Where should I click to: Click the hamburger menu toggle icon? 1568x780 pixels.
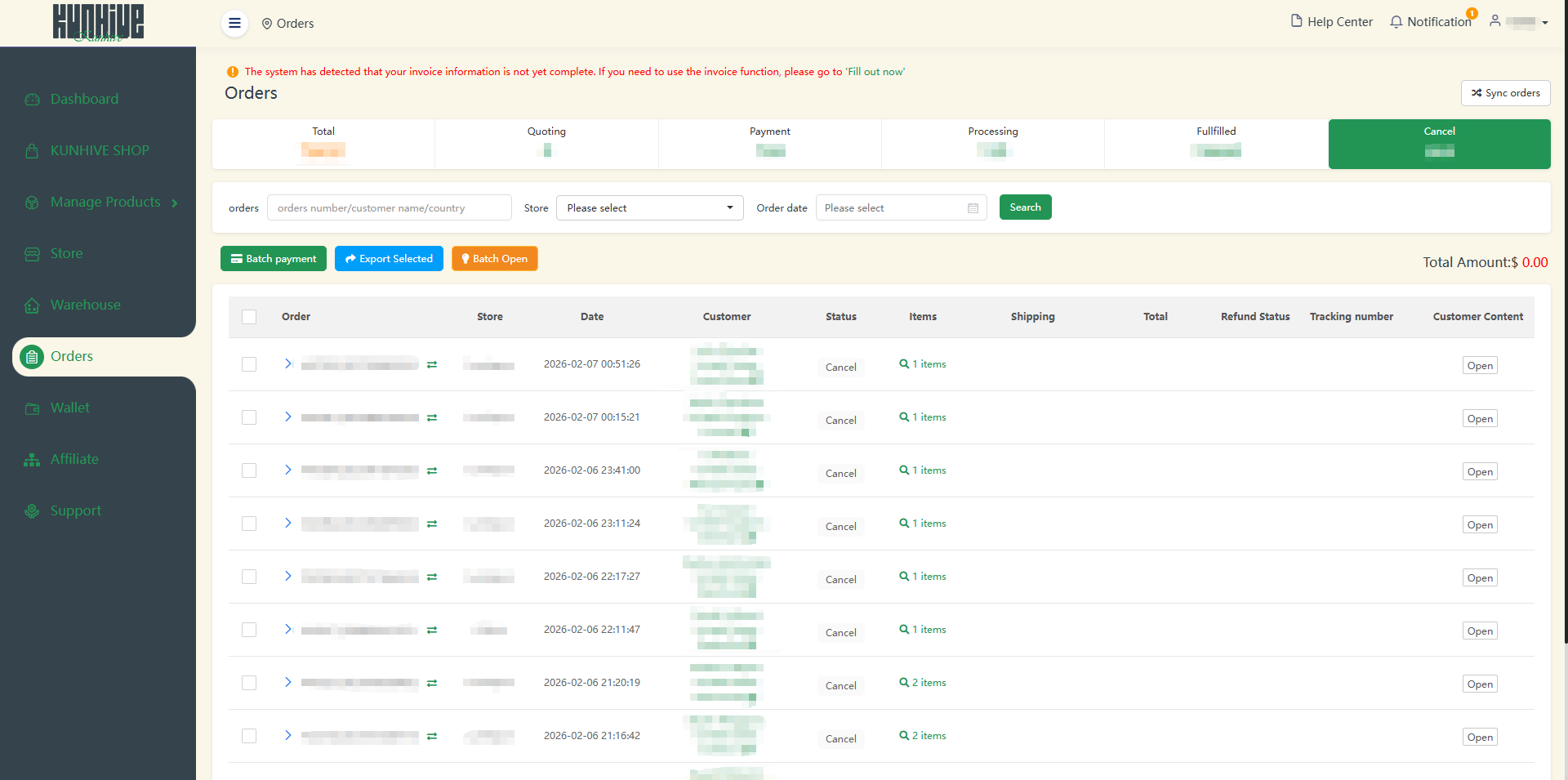(234, 23)
